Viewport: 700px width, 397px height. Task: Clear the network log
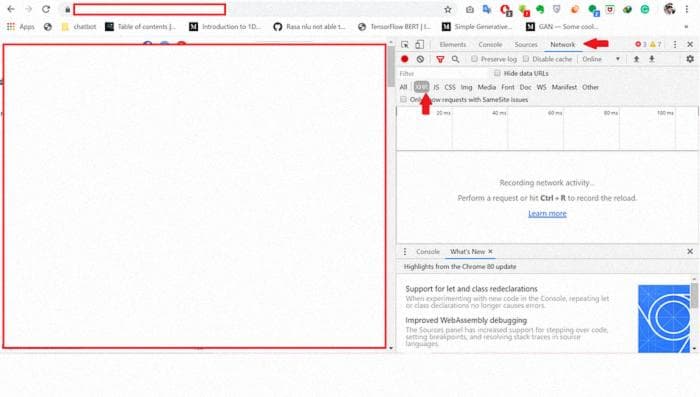click(x=420, y=59)
